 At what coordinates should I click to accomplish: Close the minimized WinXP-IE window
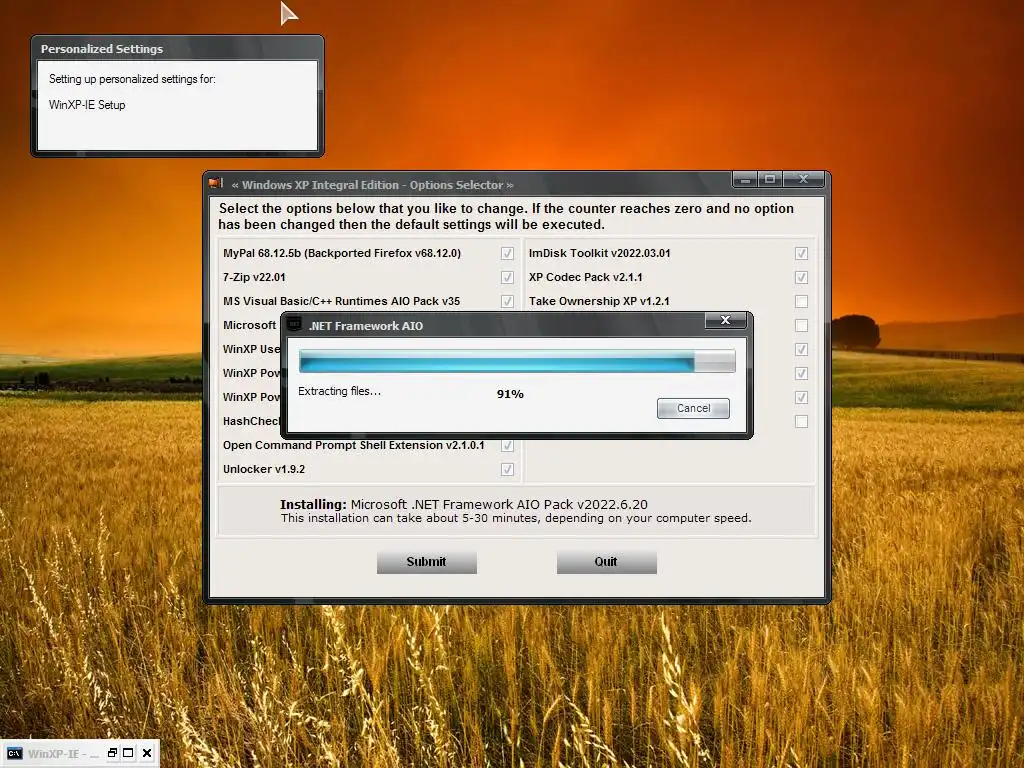(147, 753)
